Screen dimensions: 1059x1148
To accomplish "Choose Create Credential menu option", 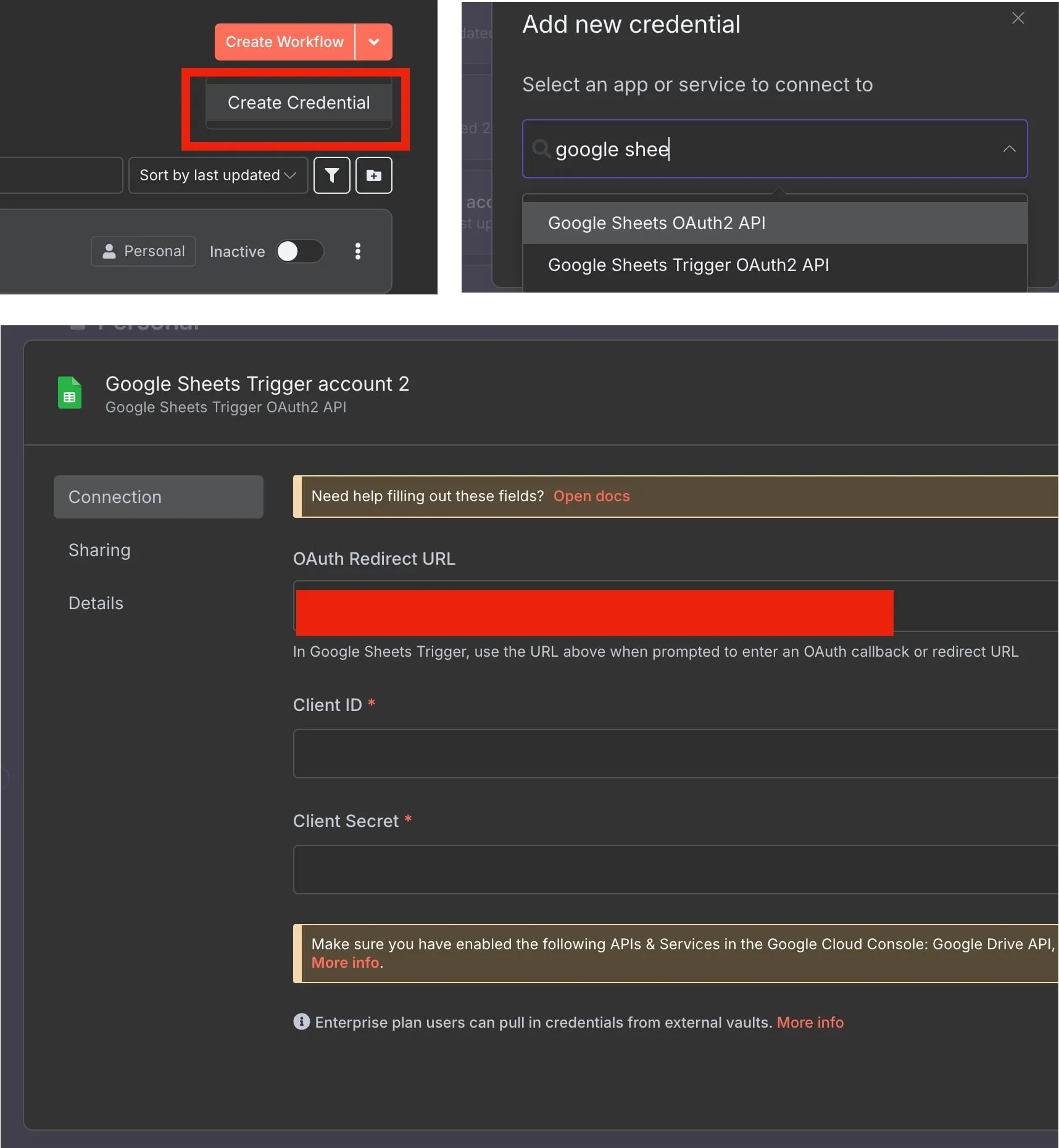I will (x=299, y=102).
